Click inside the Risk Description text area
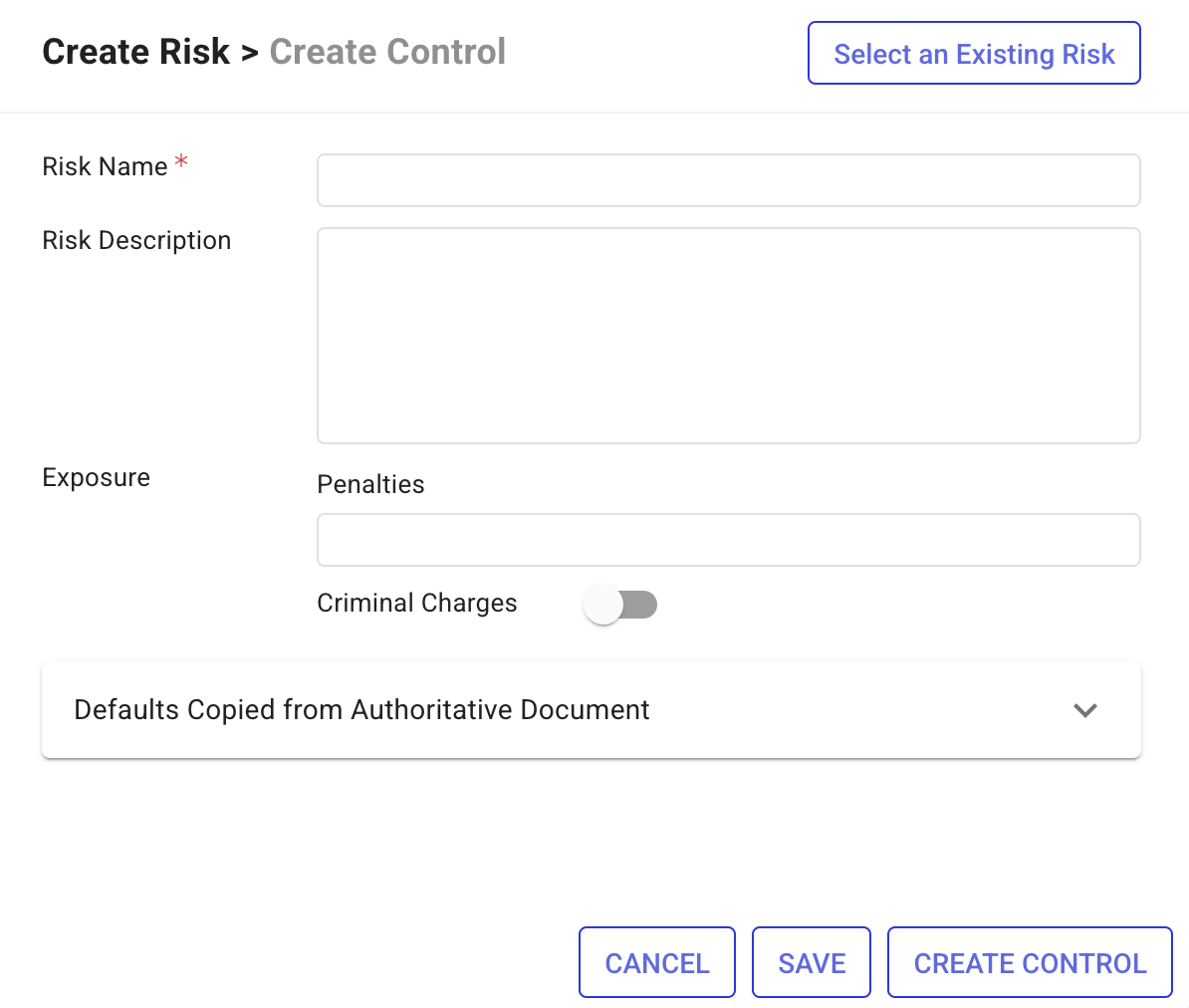The height and width of the screenshot is (1008, 1189). pos(728,335)
